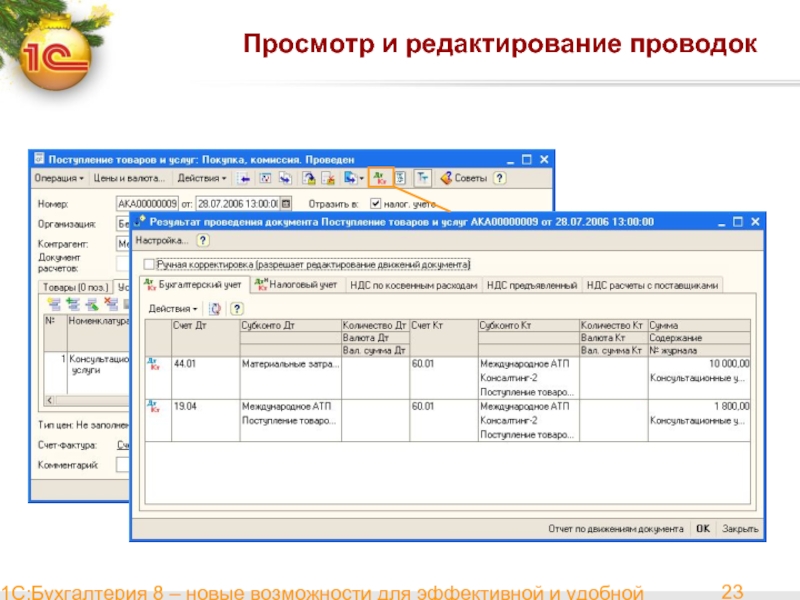800x600 pixels.
Task: Click Сумма column header
Action: [699, 325]
